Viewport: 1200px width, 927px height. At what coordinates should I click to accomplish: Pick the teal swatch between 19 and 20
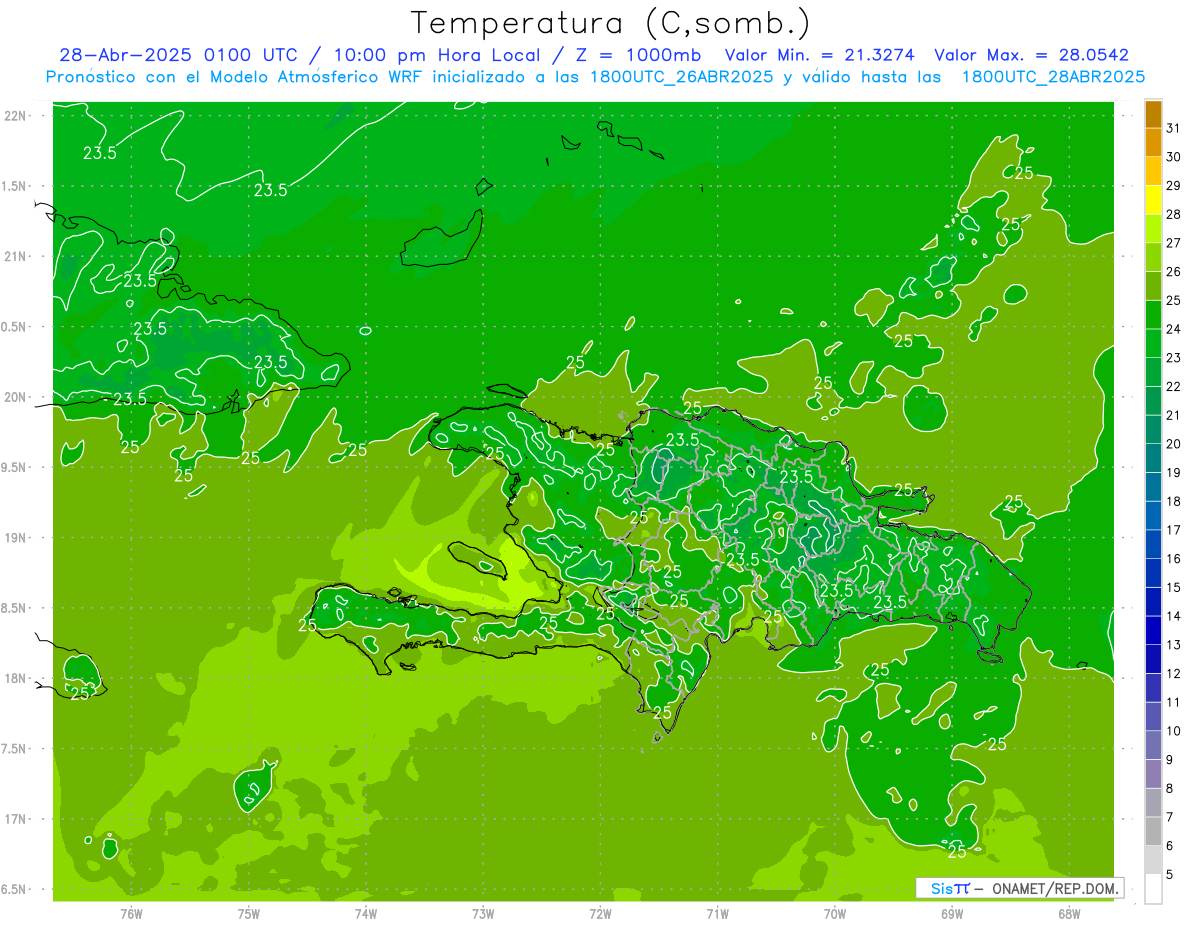coord(1153,458)
